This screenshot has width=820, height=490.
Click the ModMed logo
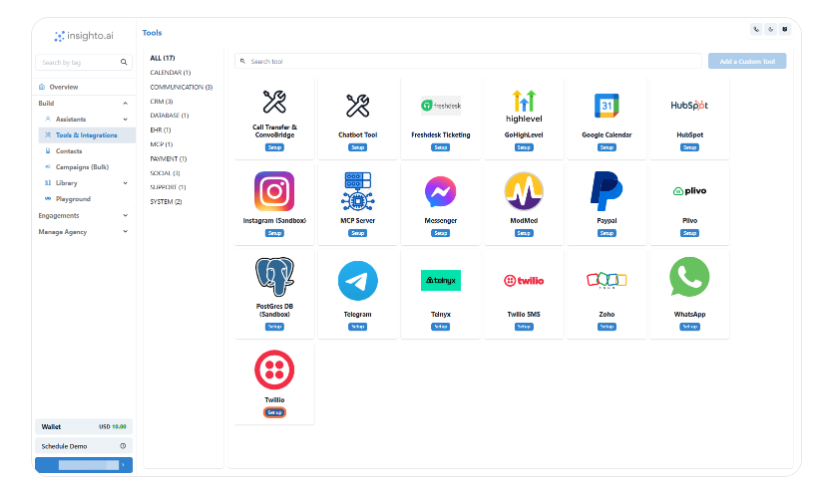[x=524, y=191]
